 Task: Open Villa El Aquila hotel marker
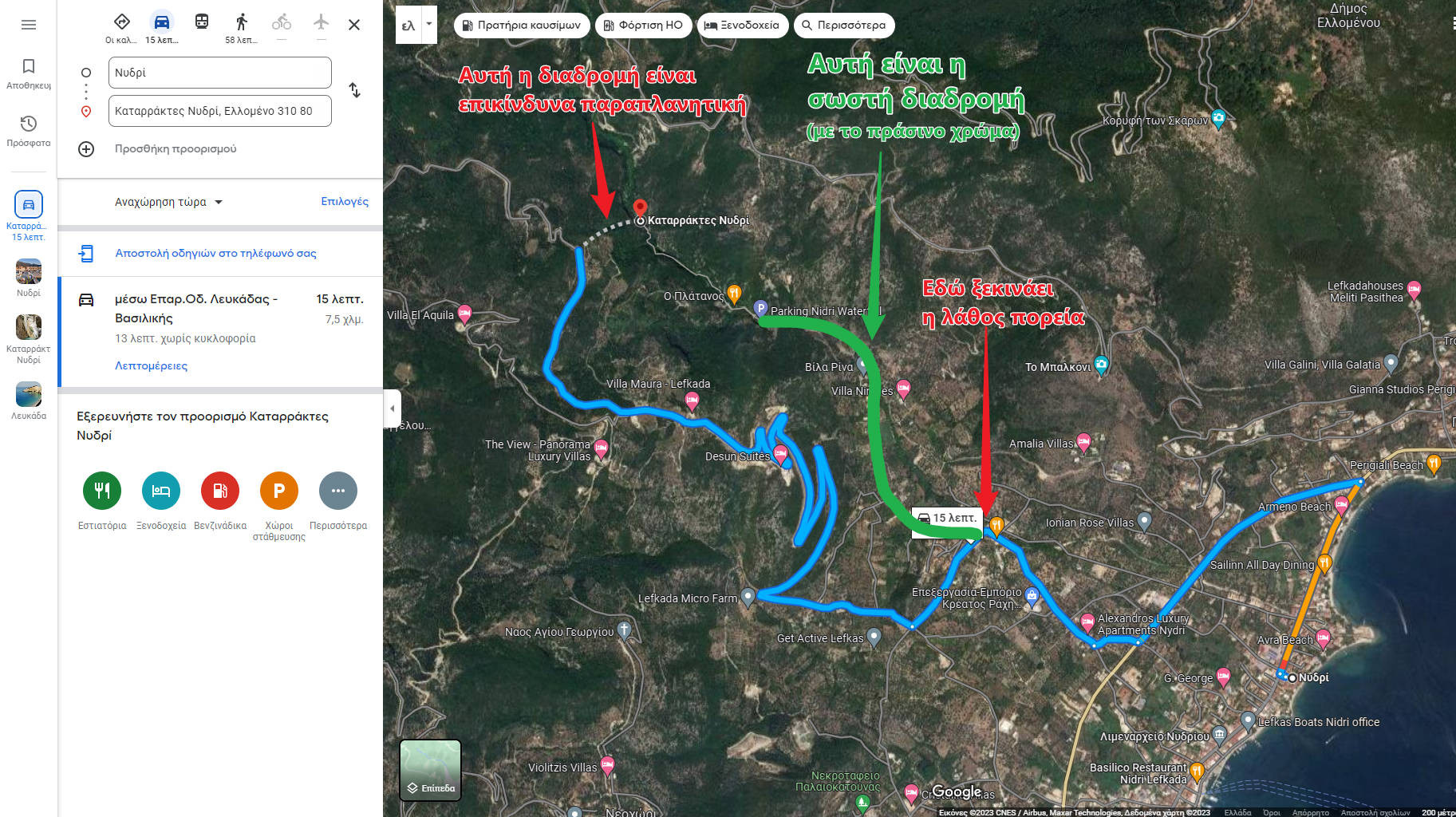tap(464, 313)
